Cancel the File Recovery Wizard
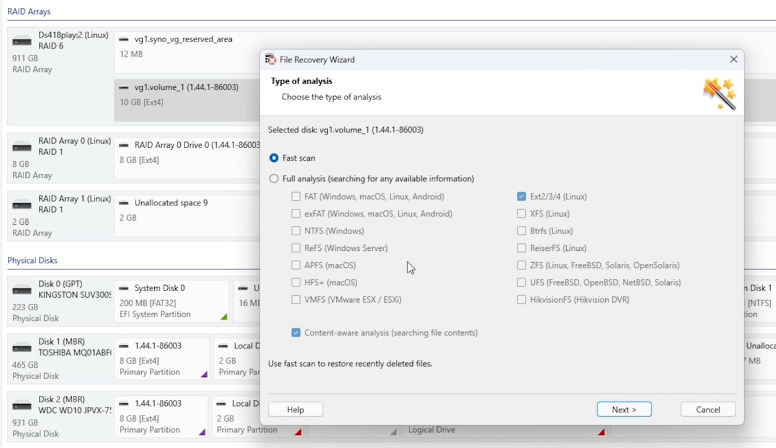 click(708, 409)
